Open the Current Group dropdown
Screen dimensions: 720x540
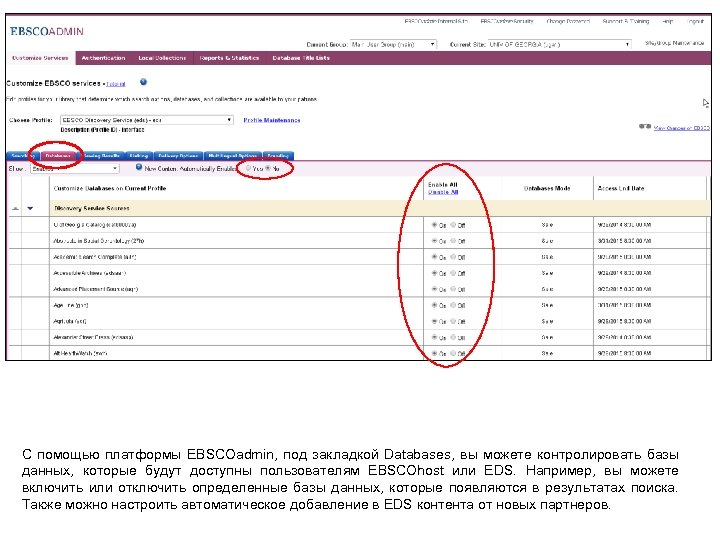(x=394, y=45)
